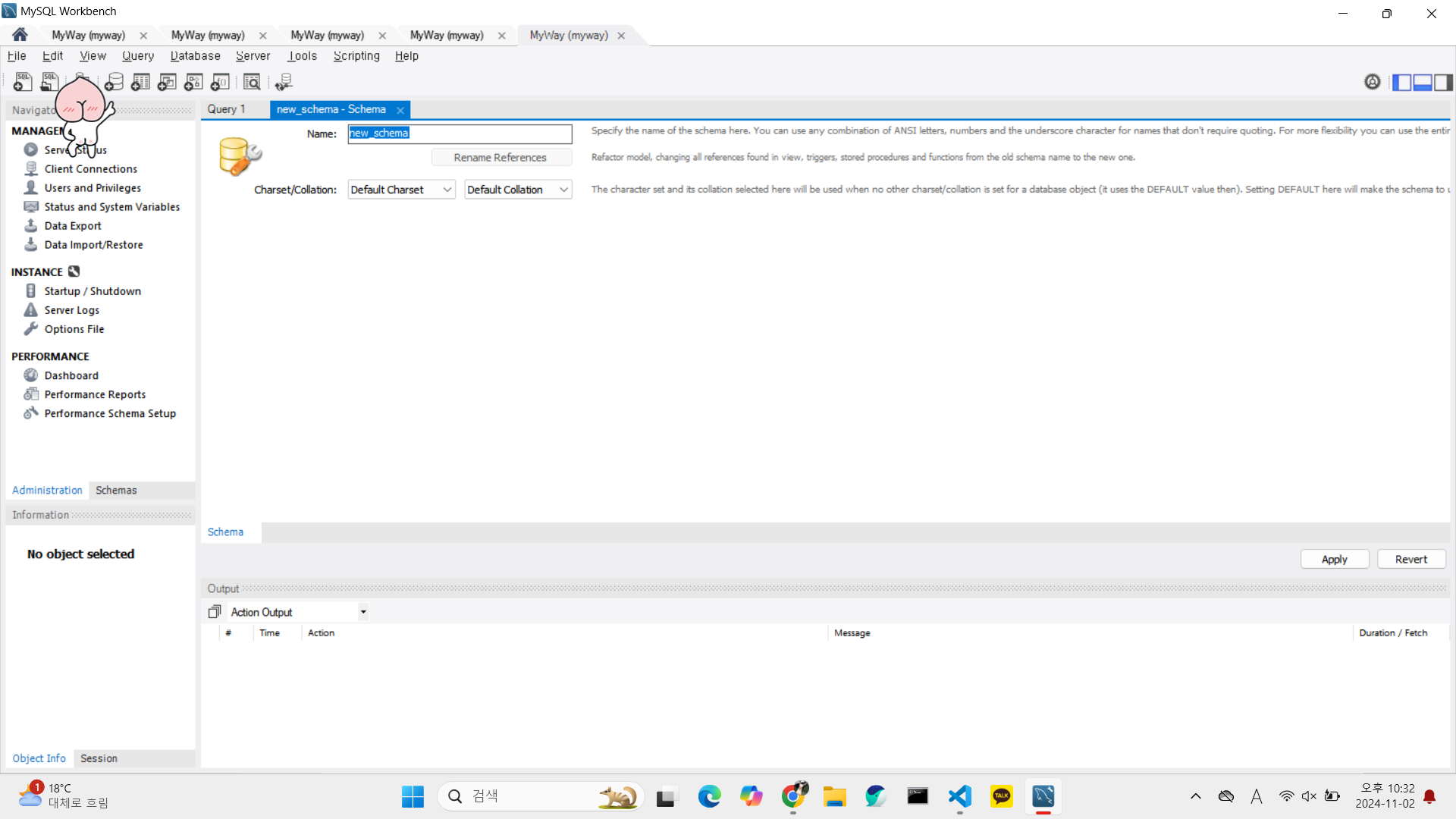The width and height of the screenshot is (1456, 819).
Task: Open SQL script file icon
Action: [49, 82]
